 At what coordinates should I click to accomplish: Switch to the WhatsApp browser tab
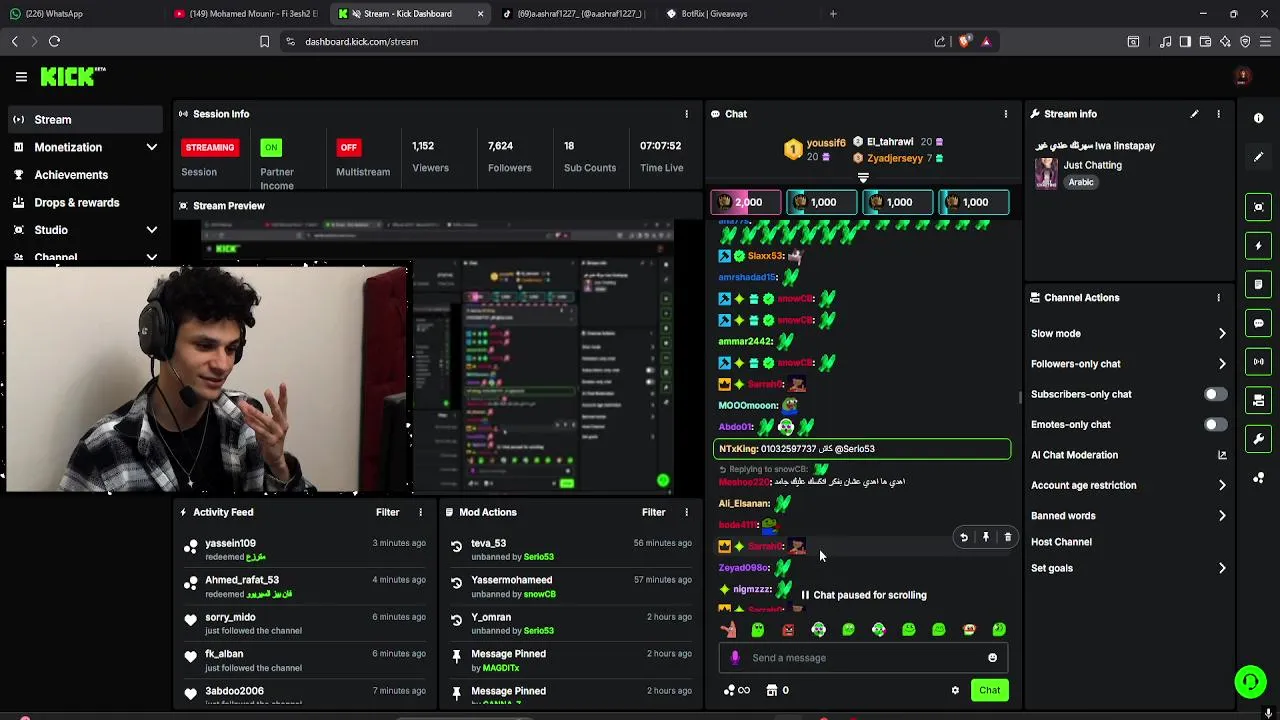(x=82, y=14)
